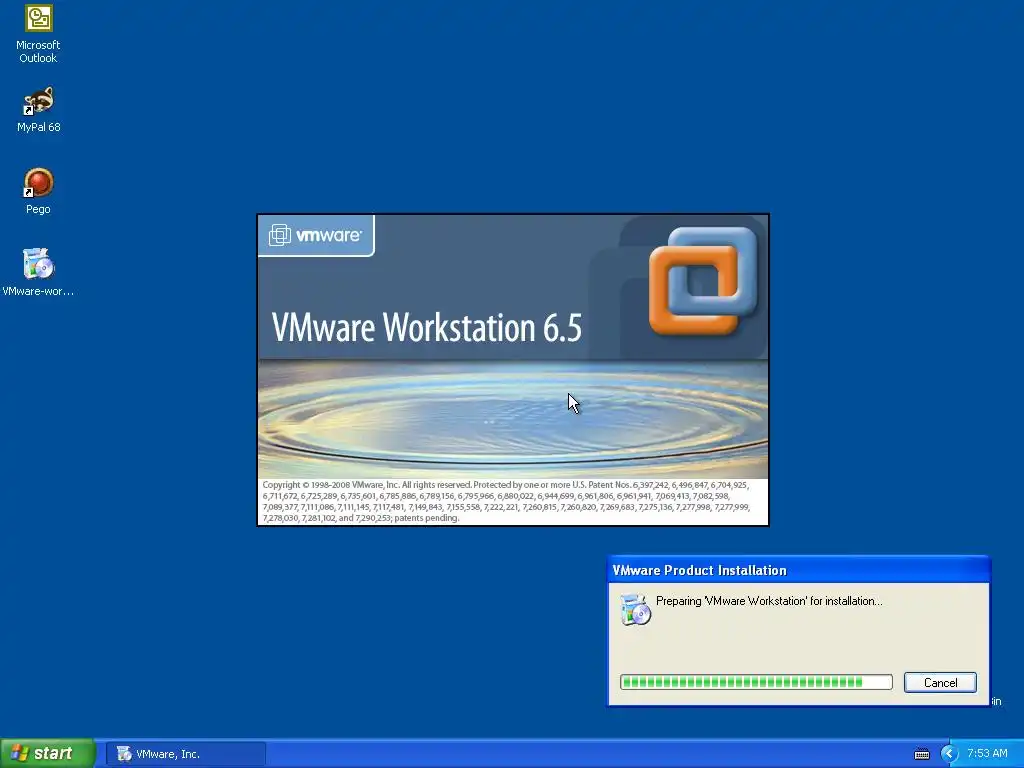Cancel the VMware Product Installation

pyautogui.click(x=940, y=682)
